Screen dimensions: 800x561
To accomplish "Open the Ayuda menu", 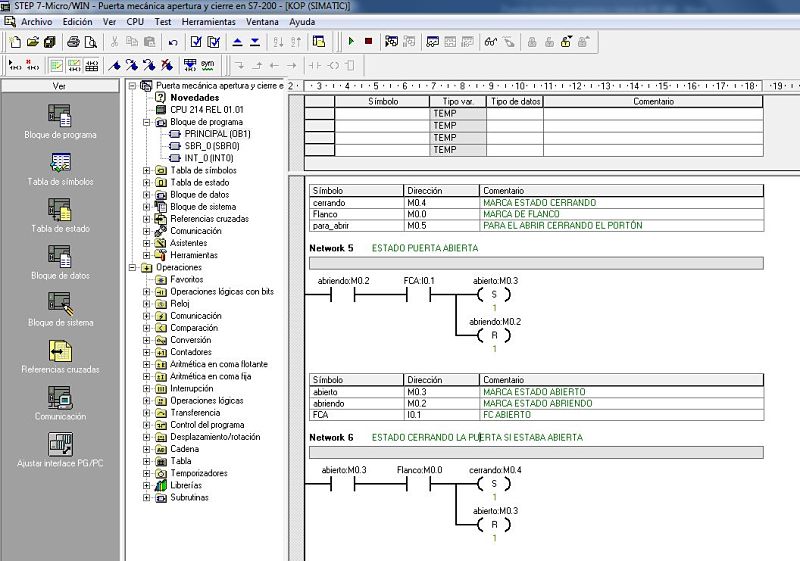I will coord(302,22).
